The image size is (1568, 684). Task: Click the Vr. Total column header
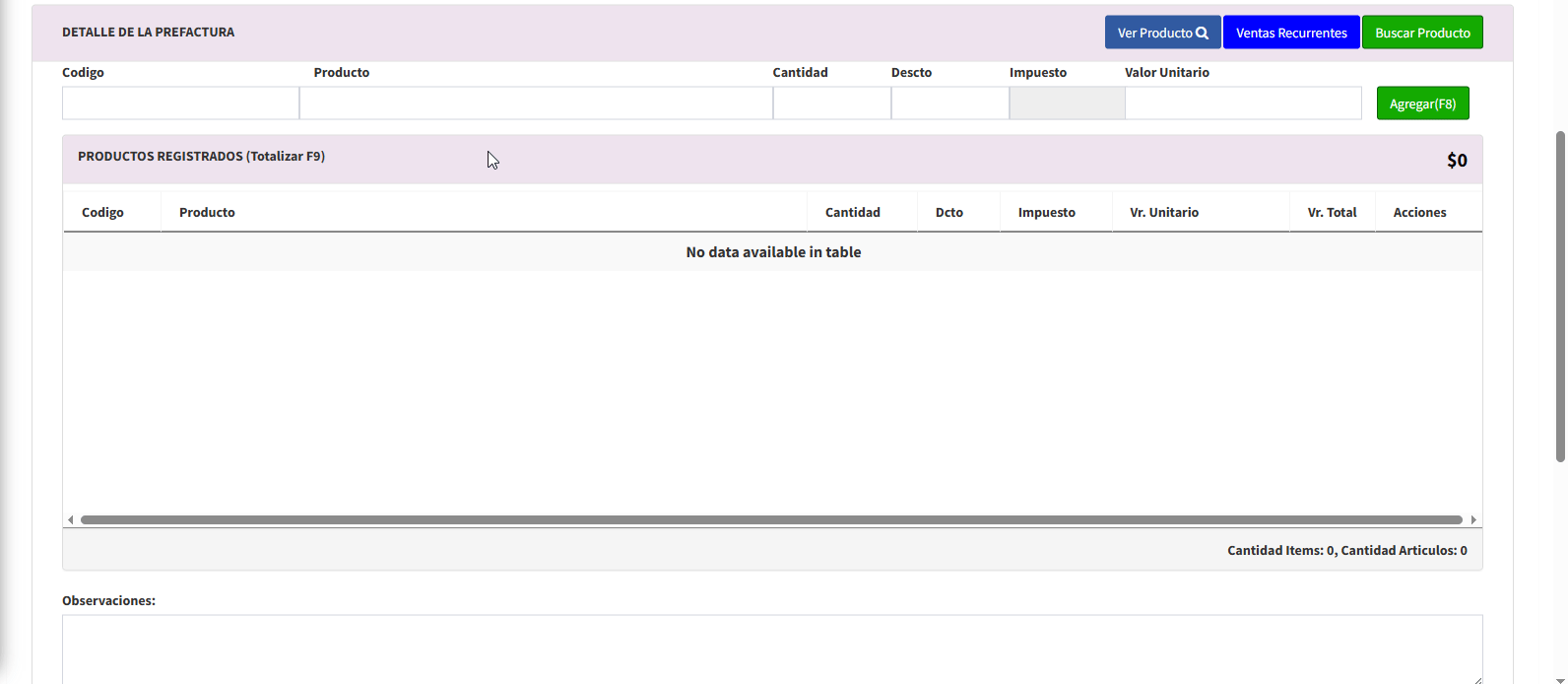[1332, 212]
